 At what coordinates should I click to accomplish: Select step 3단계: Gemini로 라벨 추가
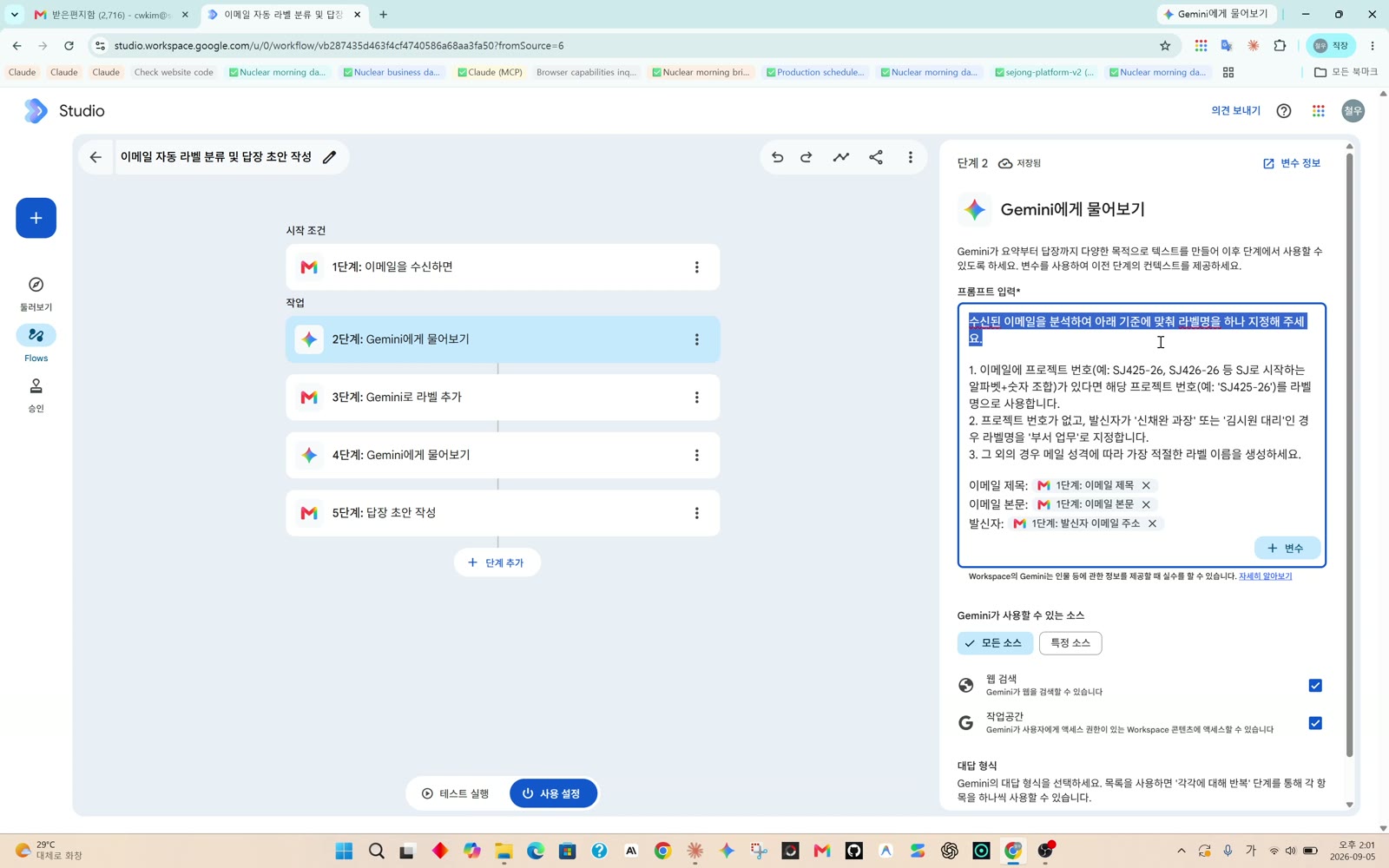[503, 398]
